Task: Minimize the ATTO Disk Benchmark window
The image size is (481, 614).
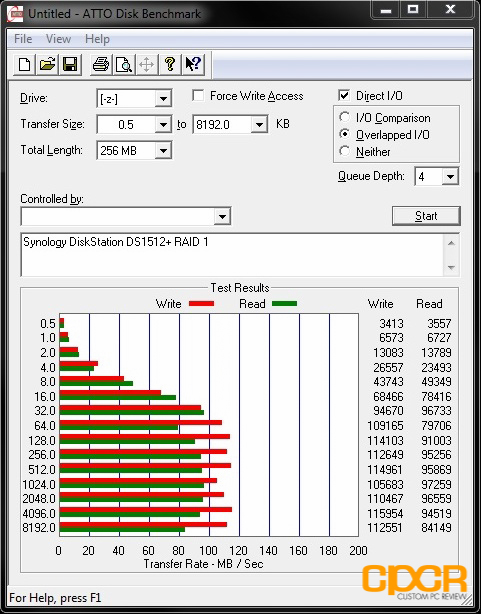Action: tap(386, 10)
